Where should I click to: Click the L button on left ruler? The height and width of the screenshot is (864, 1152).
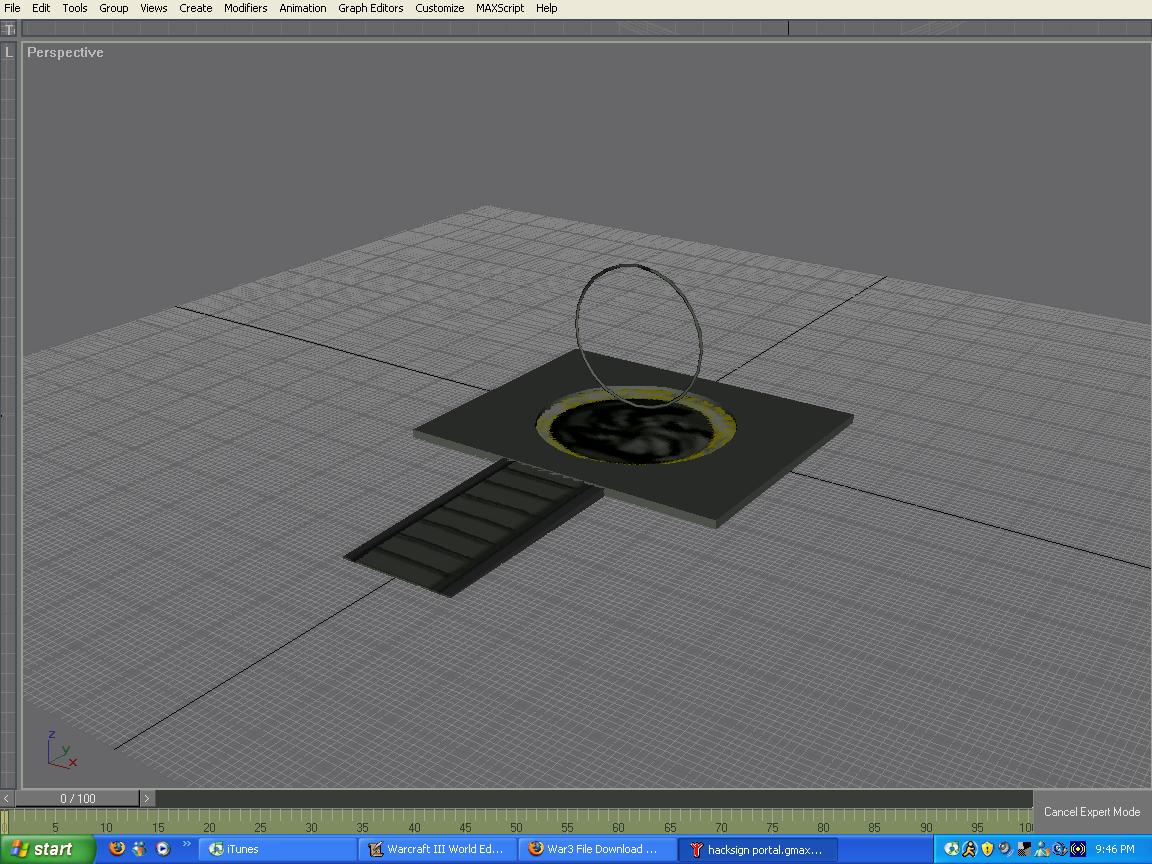tap(9, 53)
